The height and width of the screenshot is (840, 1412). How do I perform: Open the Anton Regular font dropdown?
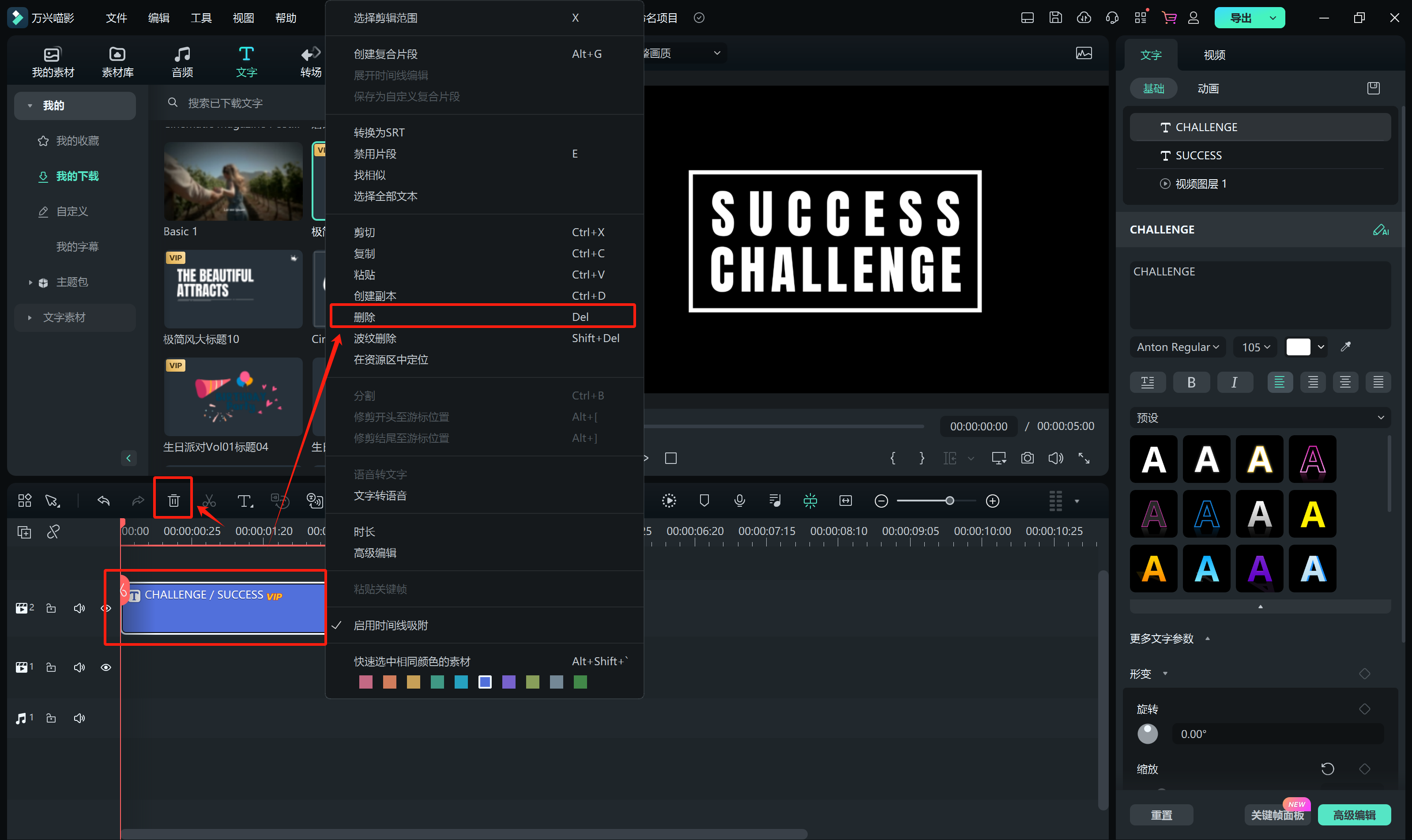(1177, 347)
